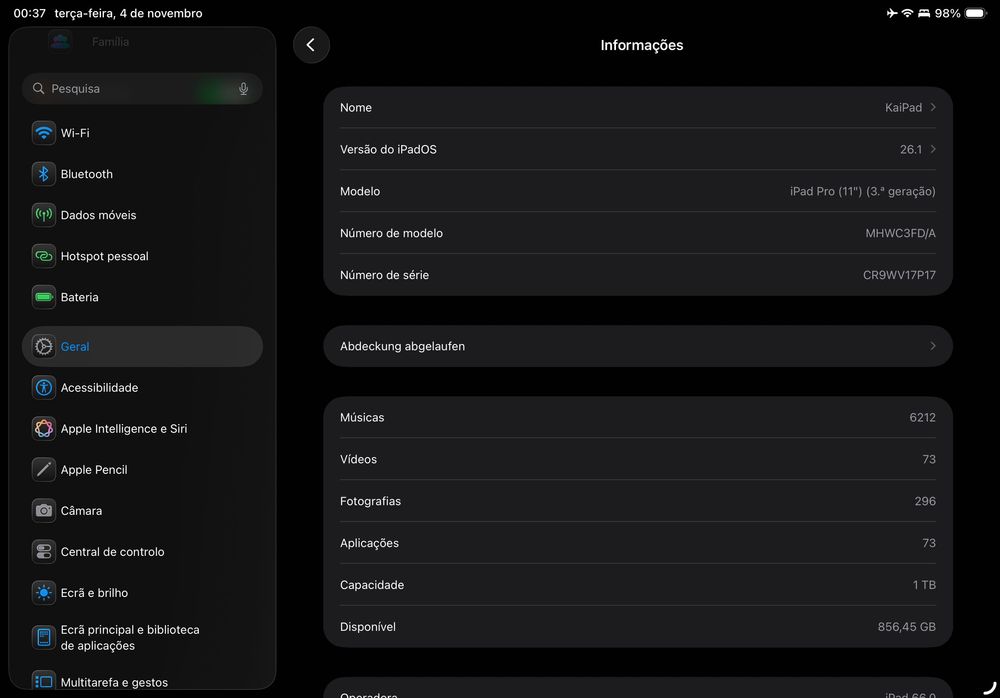Image resolution: width=1000 pixels, height=698 pixels.
Task: Tap the airplane mode status icon
Action: point(892,13)
